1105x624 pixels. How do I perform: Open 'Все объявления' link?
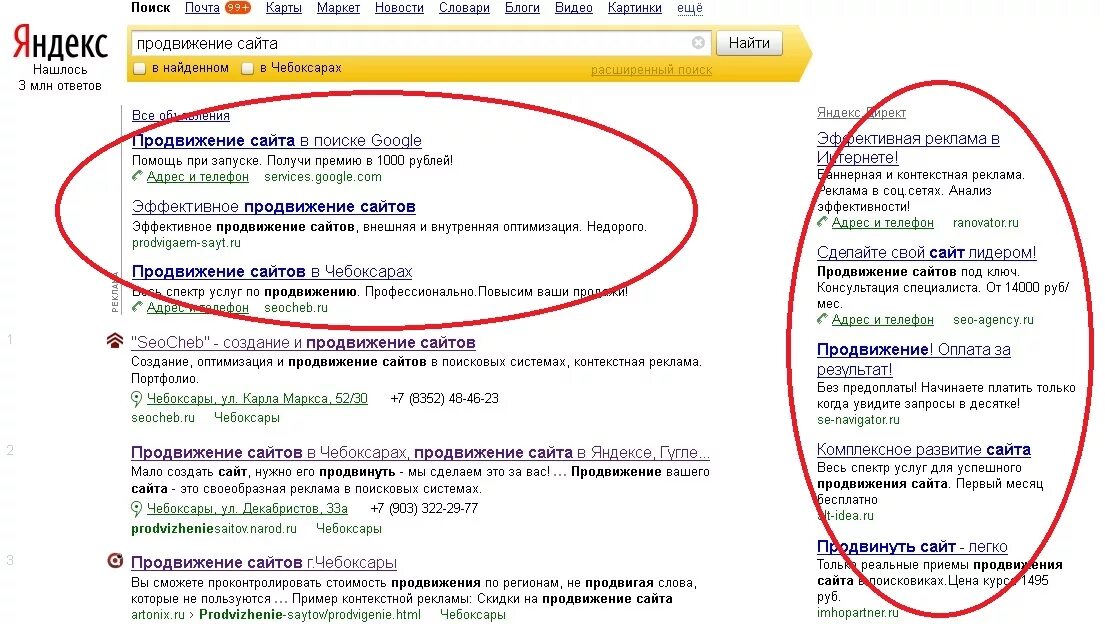coord(180,115)
